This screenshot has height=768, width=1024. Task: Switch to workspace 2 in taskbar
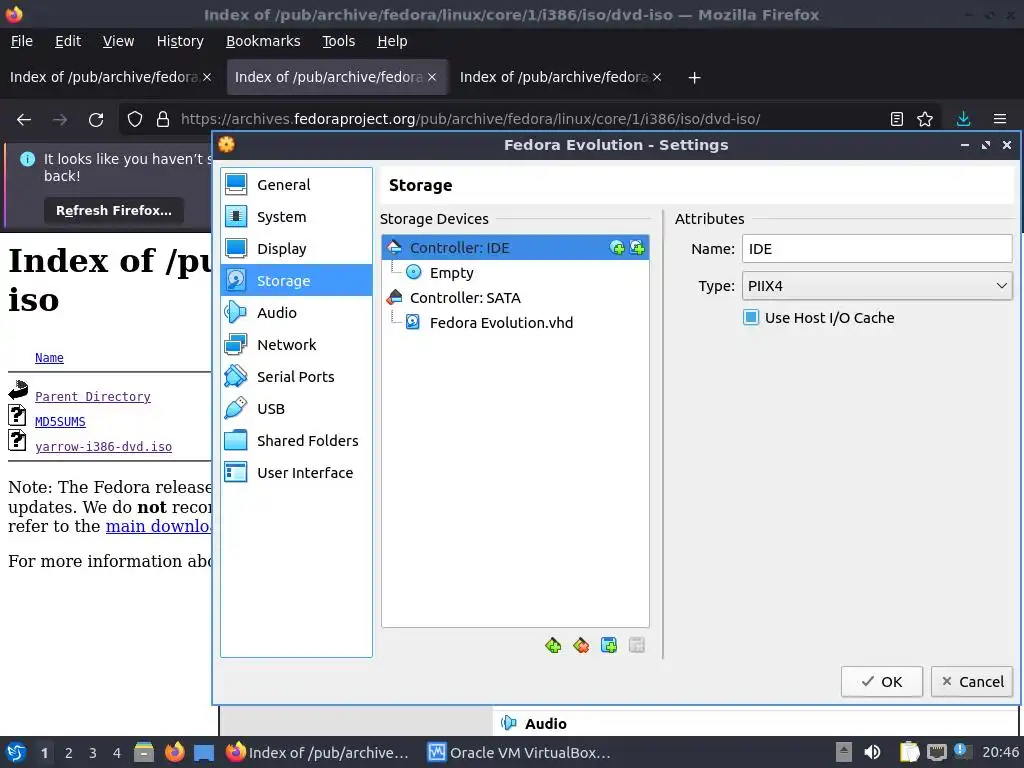tap(69, 753)
